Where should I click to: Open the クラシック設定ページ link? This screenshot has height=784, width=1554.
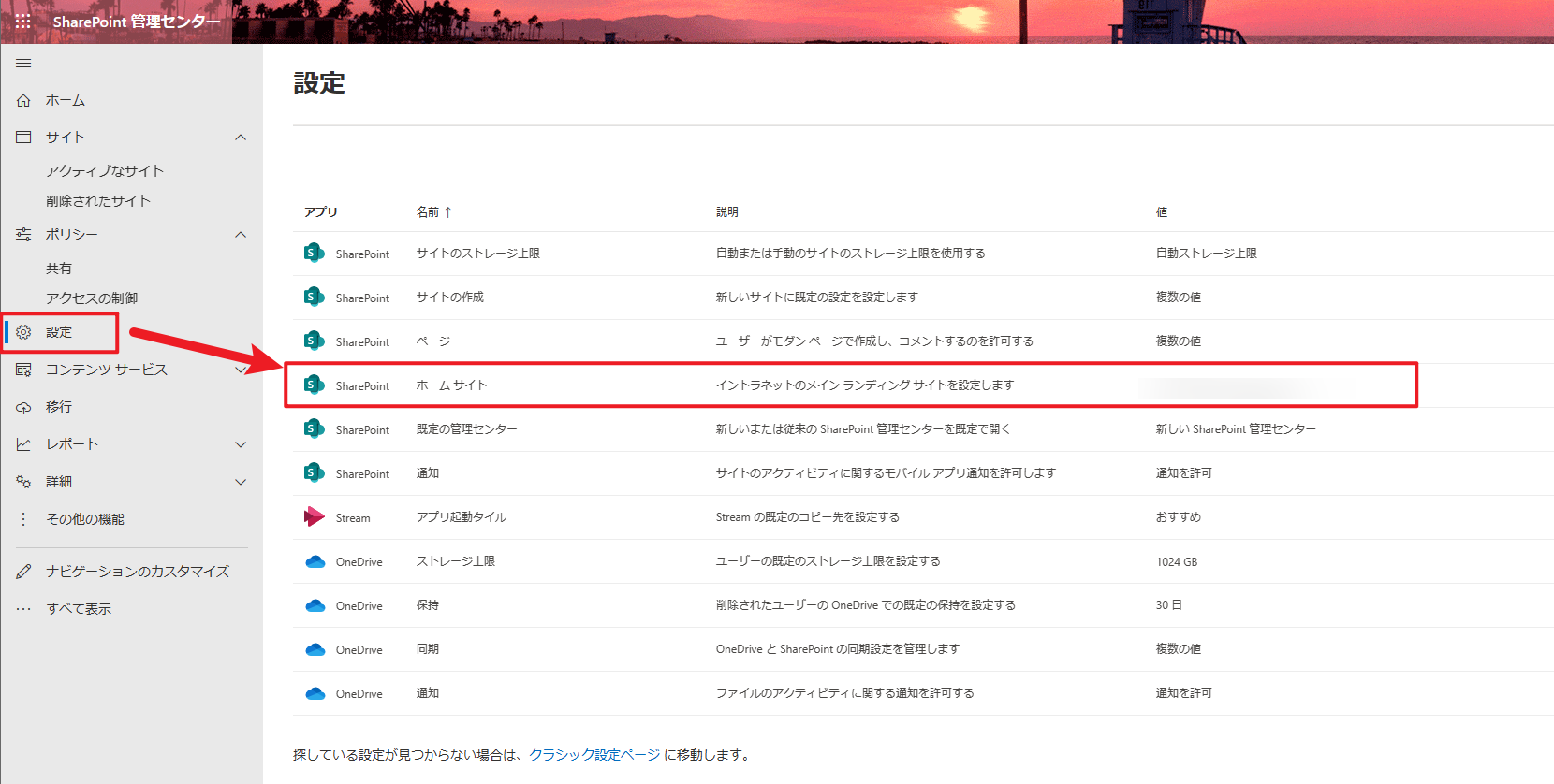[x=594, y=755]
